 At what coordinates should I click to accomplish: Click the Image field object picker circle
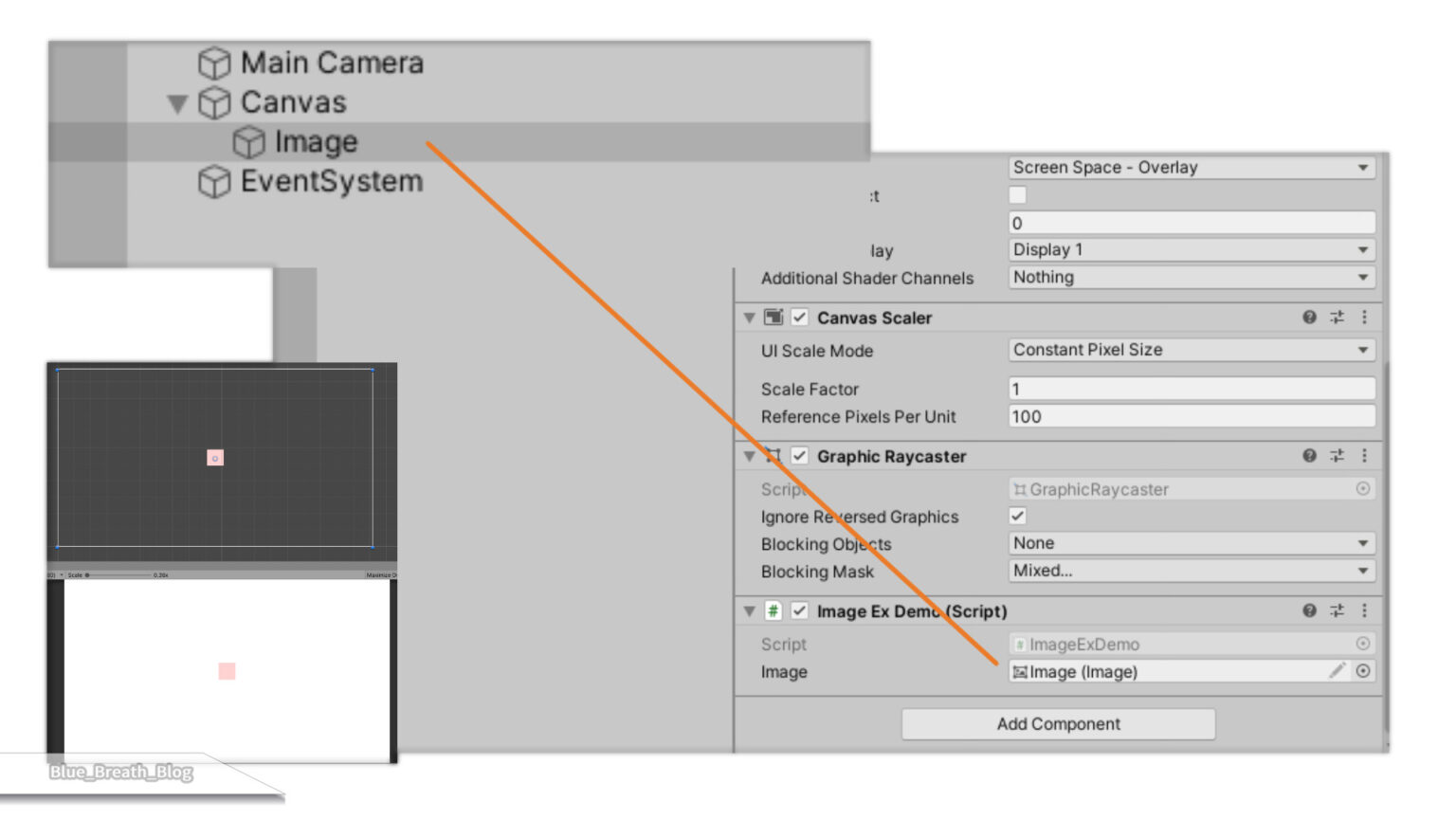tap(1363, 671)
